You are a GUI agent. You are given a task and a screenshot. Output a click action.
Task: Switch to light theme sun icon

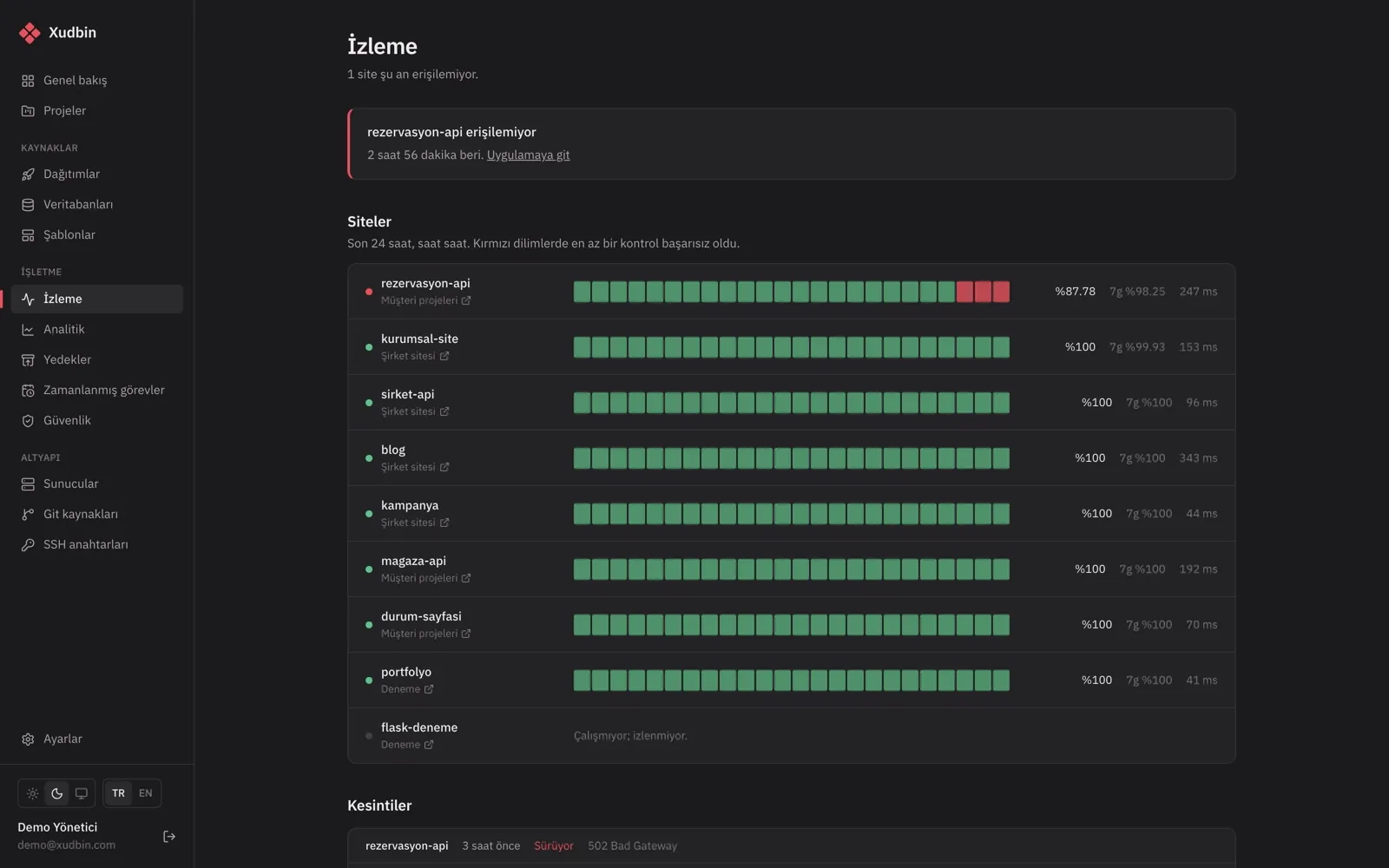[x=32, y=793]
